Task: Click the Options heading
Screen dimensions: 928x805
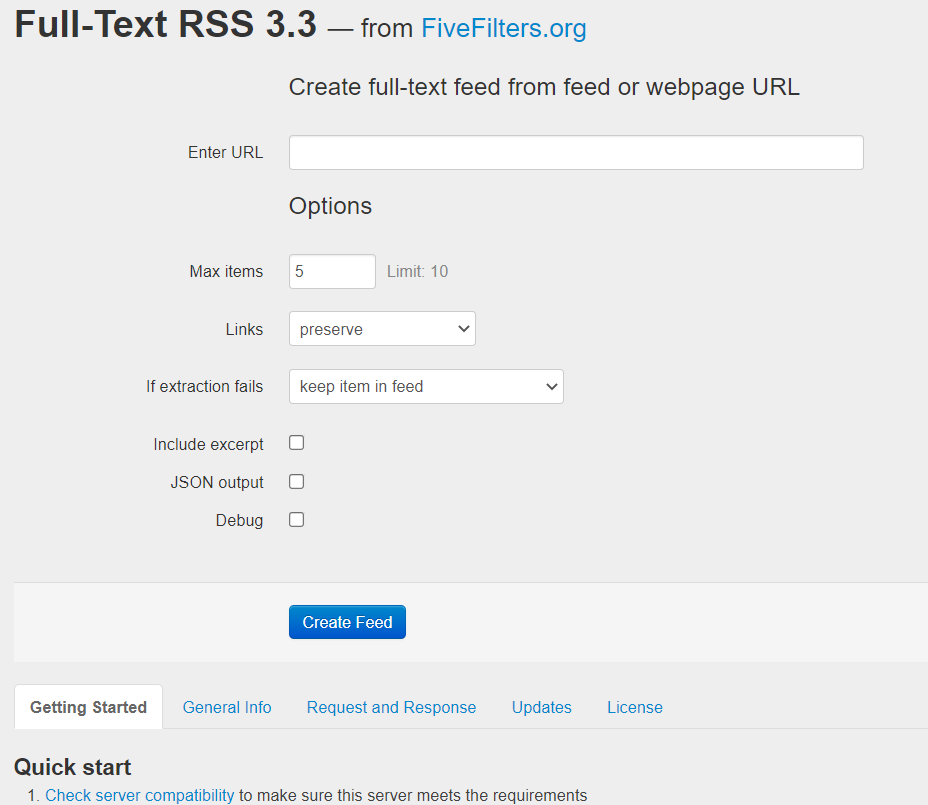Action: tap(330, 206)
